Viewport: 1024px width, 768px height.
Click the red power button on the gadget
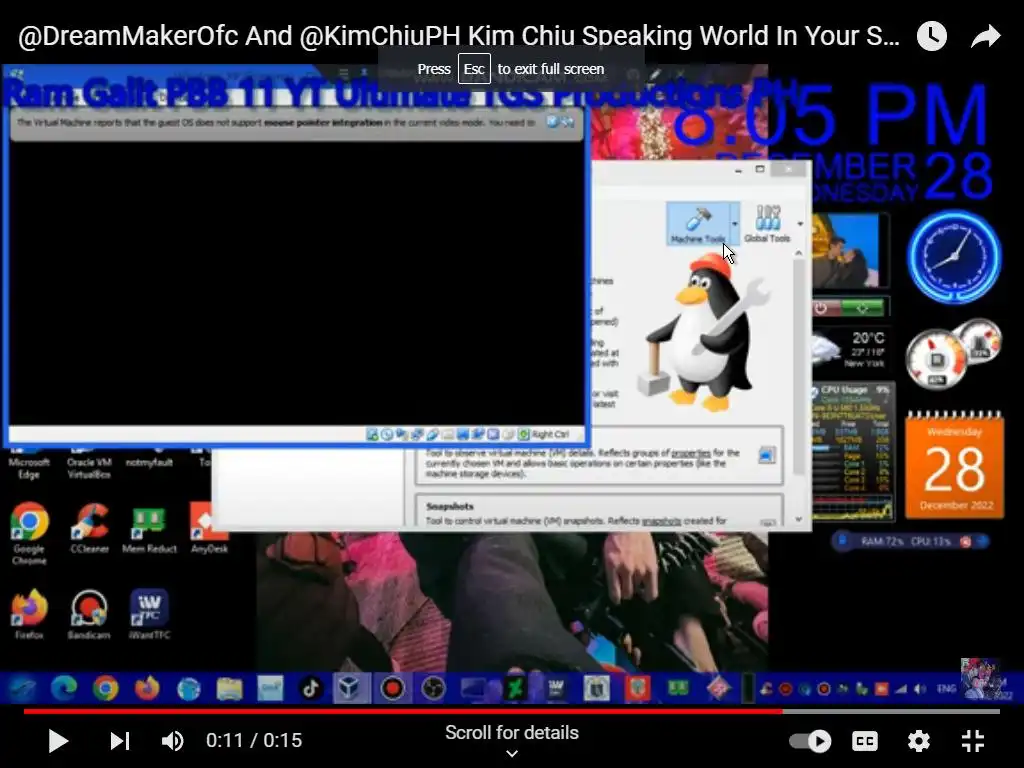click(822, 308)
